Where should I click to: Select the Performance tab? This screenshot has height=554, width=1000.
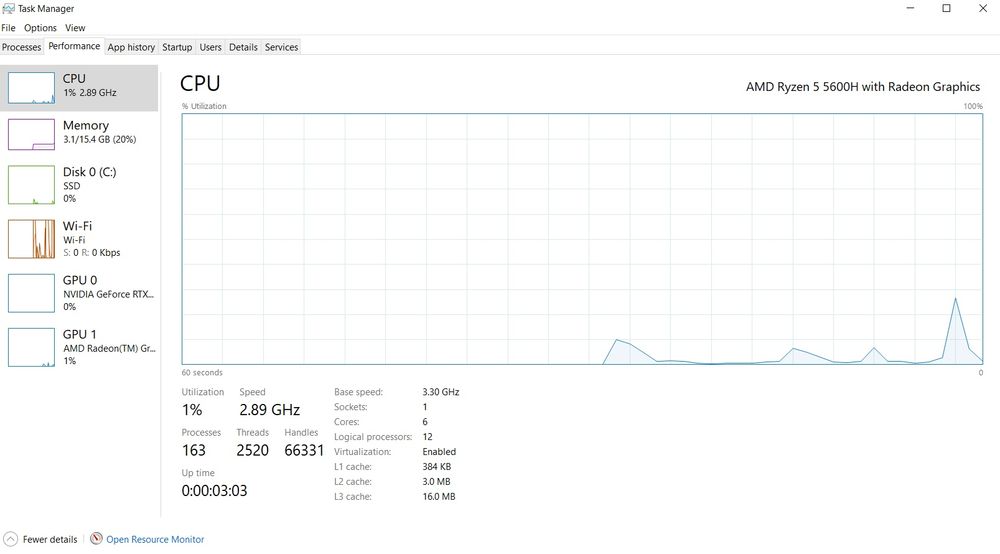(74, 46)
